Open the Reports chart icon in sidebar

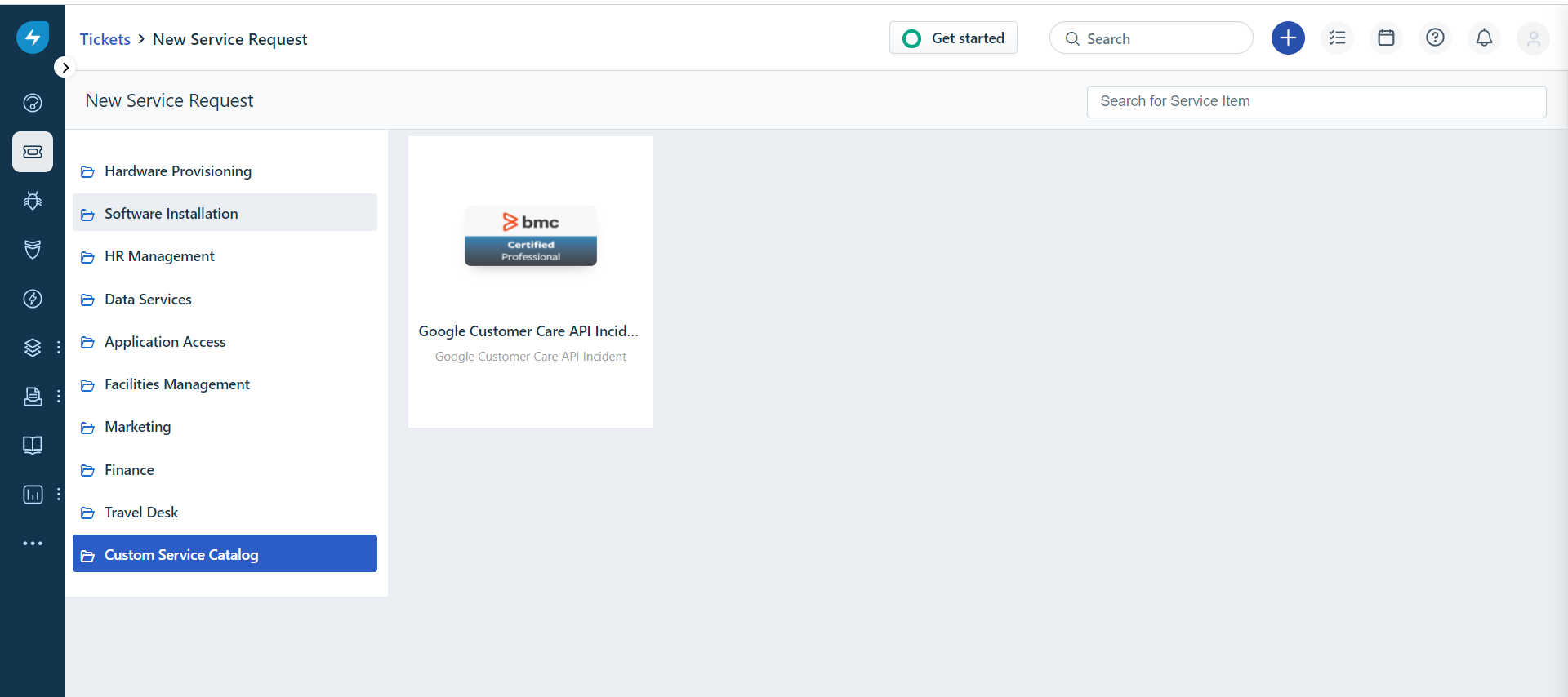[33, 495]
